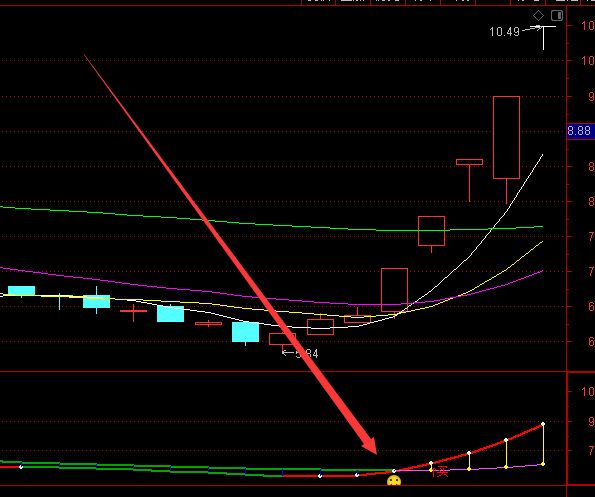
Task: Click the last white dot on the red indicator
Action: tap(543, 424)
